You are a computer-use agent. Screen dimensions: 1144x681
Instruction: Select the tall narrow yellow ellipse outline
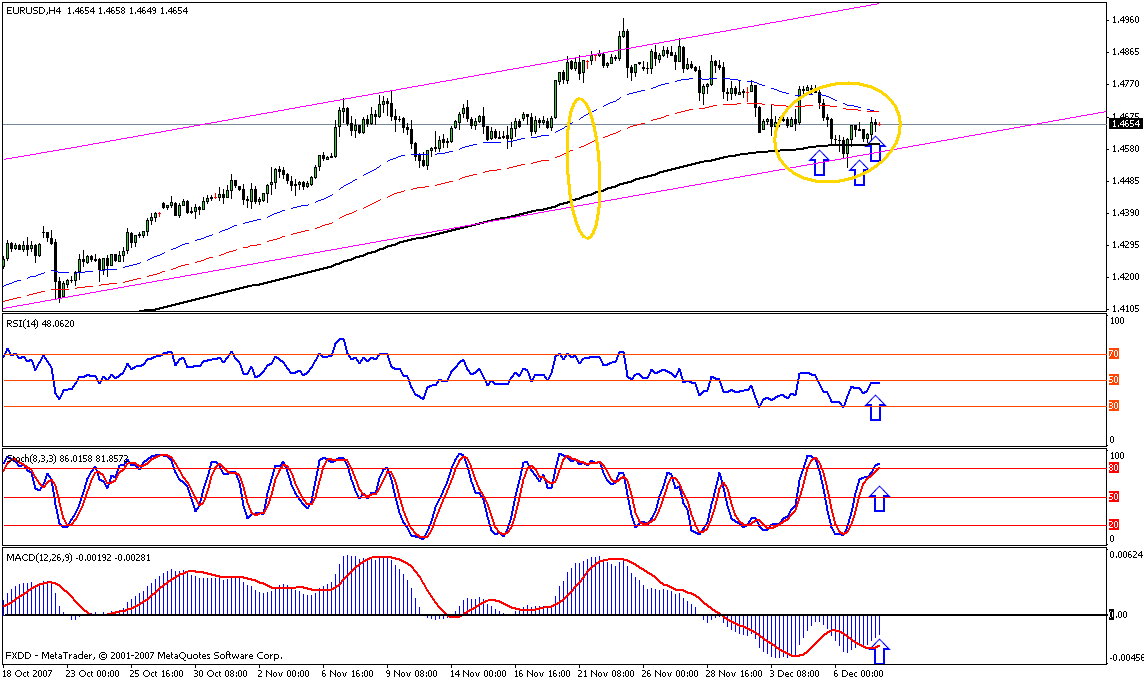pos(584,168)
